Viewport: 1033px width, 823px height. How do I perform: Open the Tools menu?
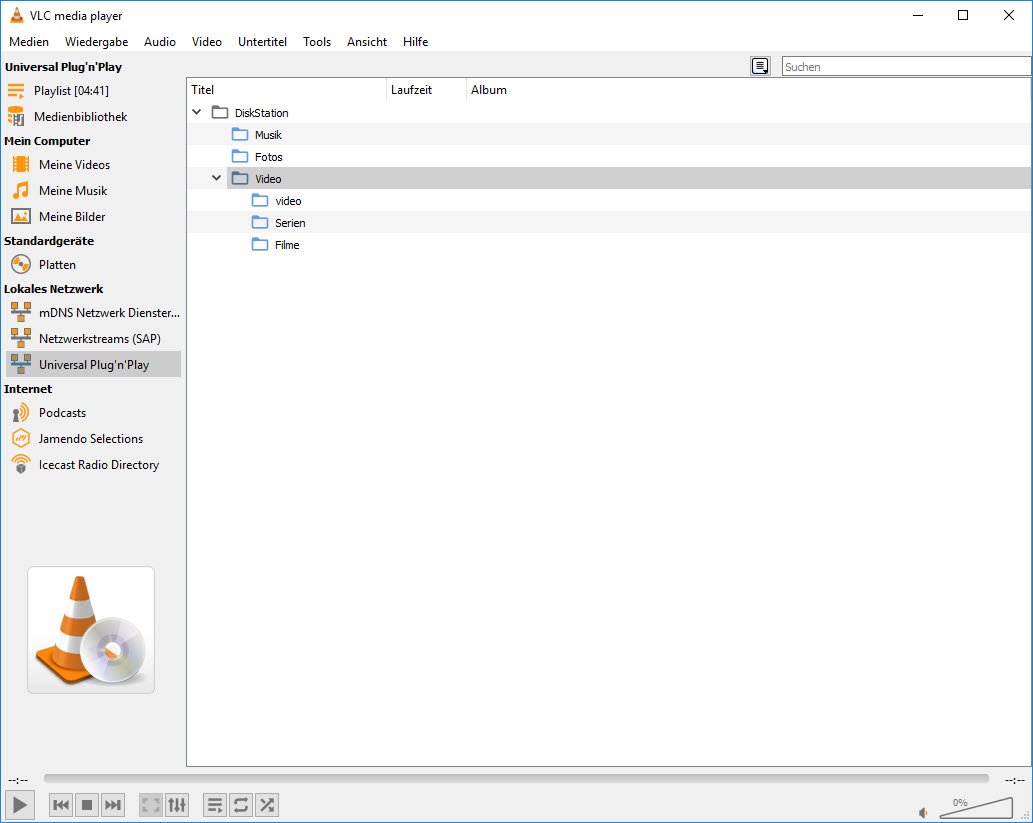coord(317,42)
